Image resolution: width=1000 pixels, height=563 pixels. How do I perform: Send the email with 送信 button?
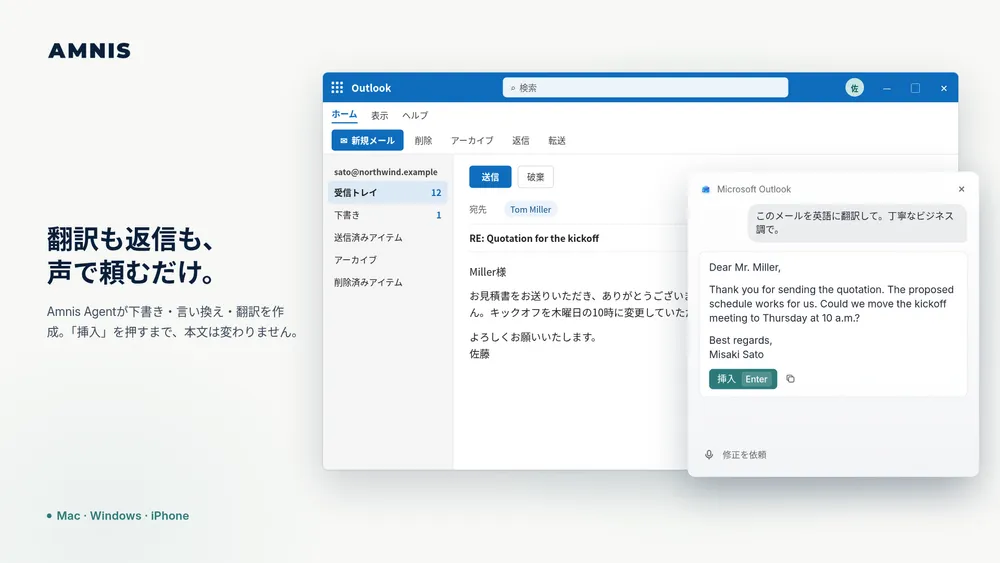pos(490,177)
